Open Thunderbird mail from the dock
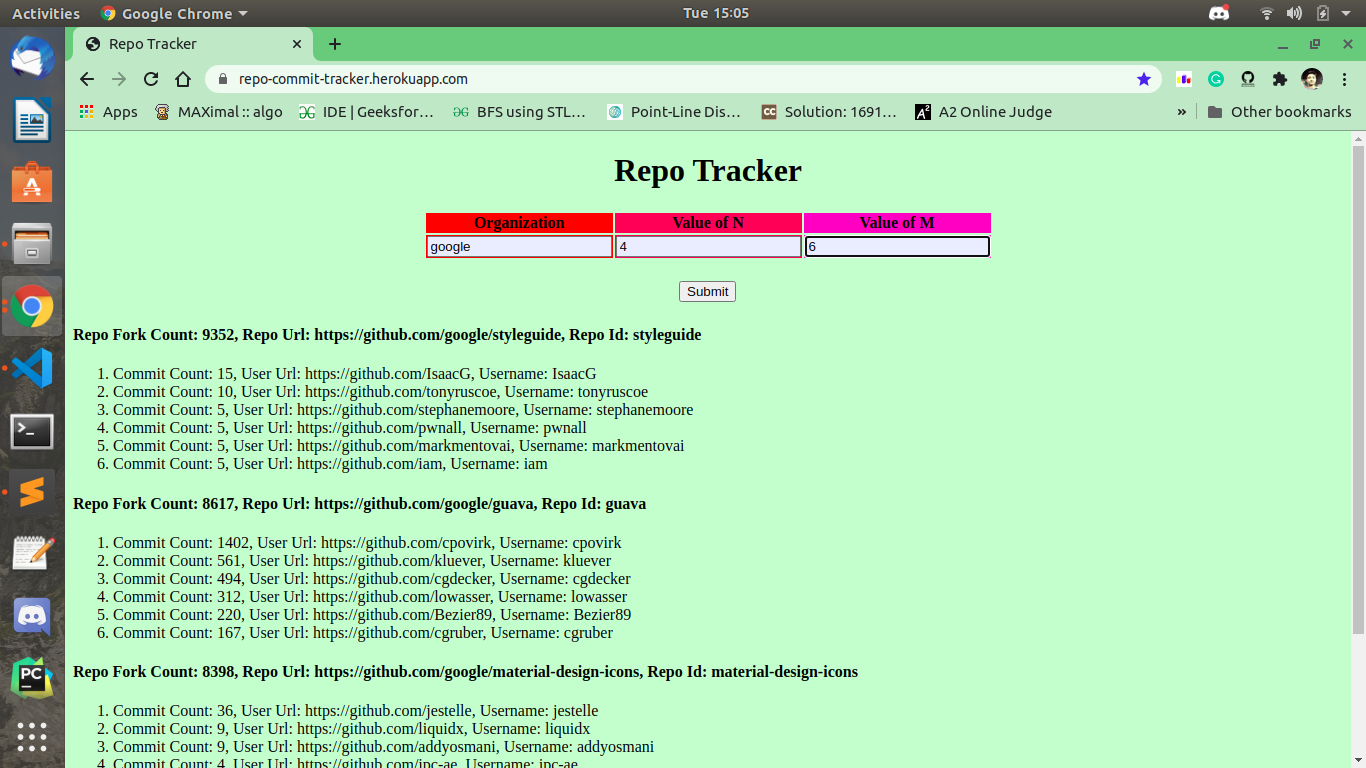This screenshot has width=1366, height=768. pos(32,58)
